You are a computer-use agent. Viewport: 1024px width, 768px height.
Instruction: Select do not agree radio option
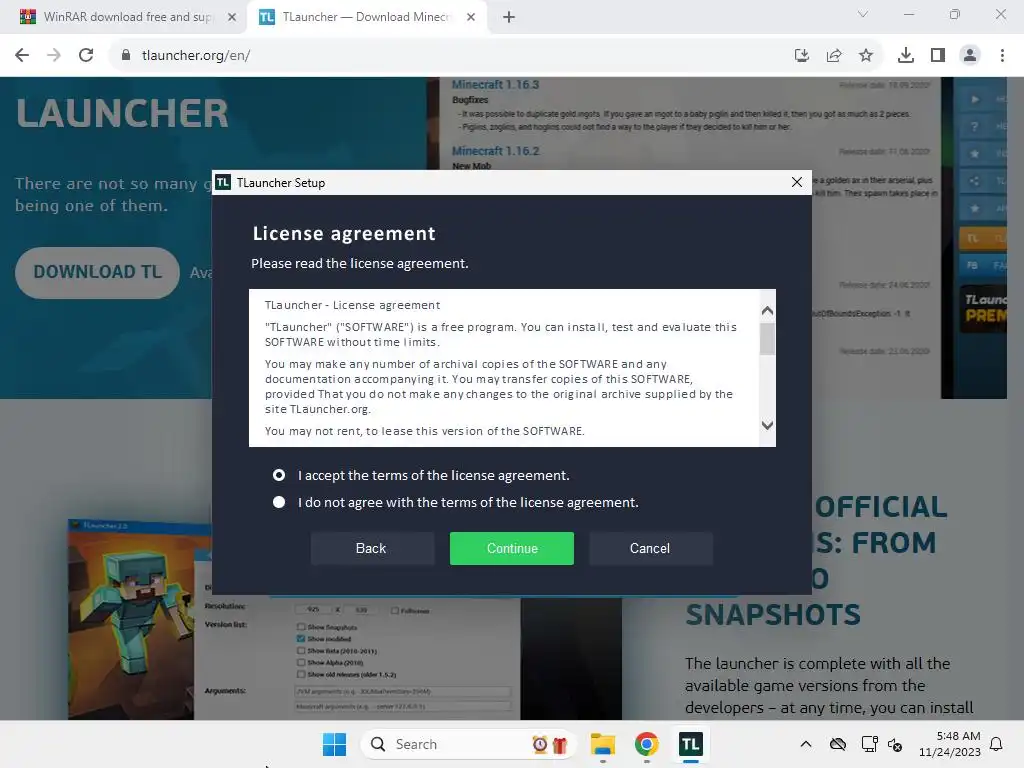click(x=279, y=502)
